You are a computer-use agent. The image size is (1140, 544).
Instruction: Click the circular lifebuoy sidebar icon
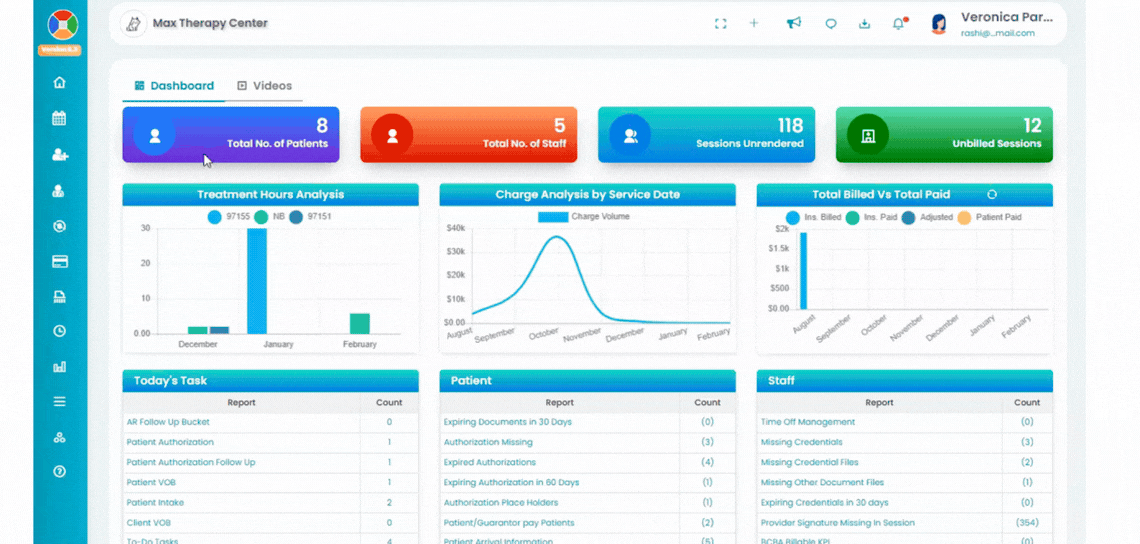tap(60, 226)
